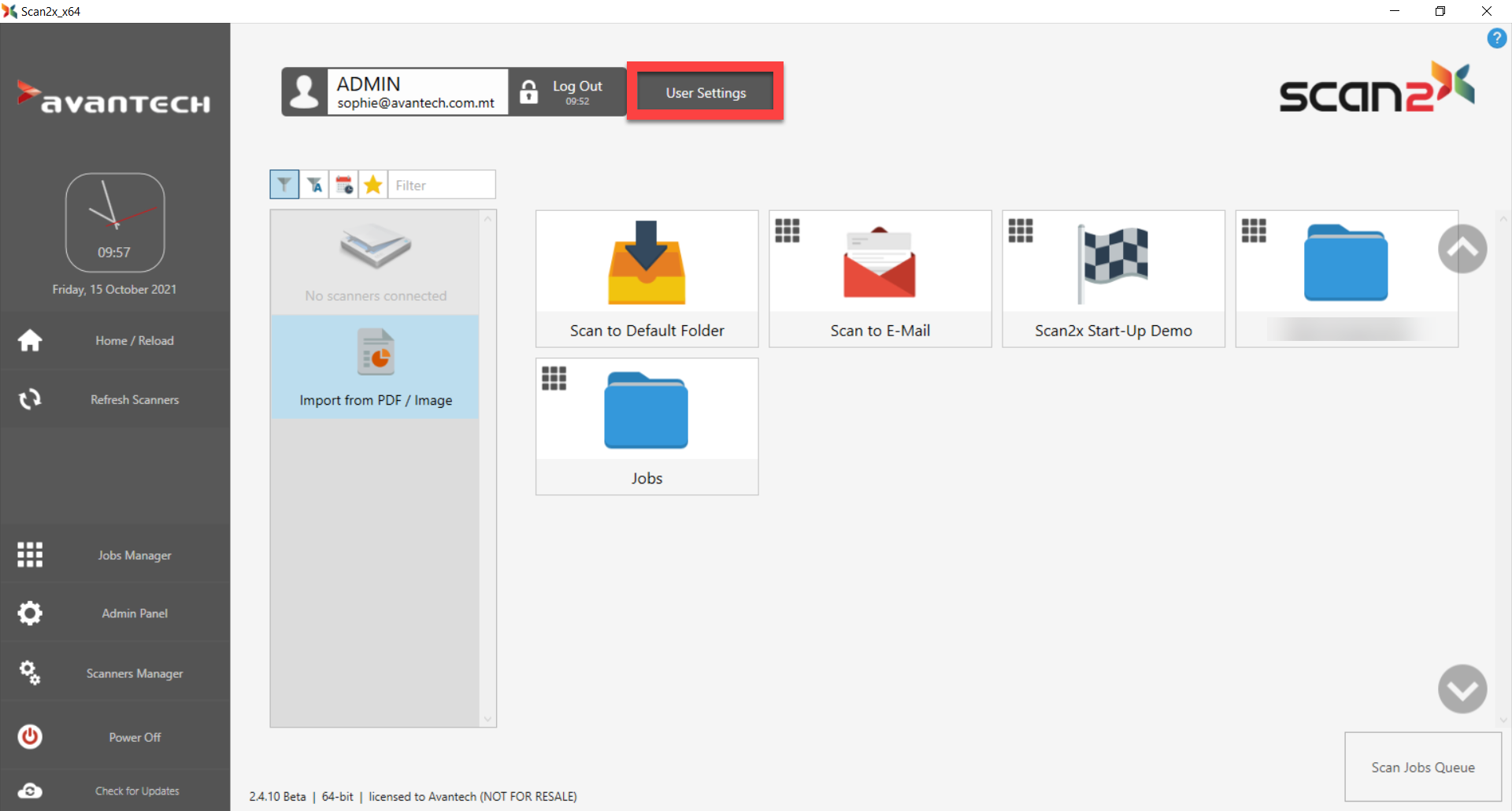Click the Filter text input field
The width and height of the screenshot is (1512, 811).
(x=442, y=185)
